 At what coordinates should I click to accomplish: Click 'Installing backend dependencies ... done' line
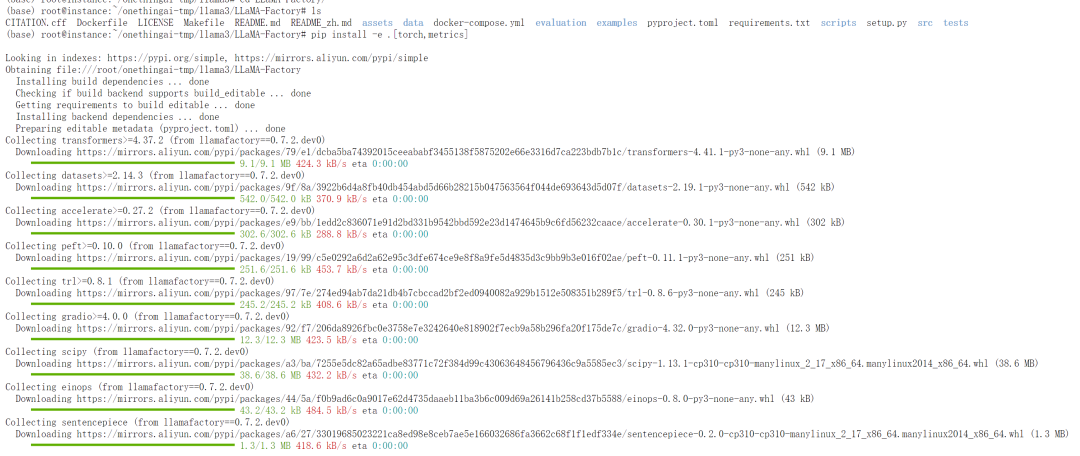(118, 116)
